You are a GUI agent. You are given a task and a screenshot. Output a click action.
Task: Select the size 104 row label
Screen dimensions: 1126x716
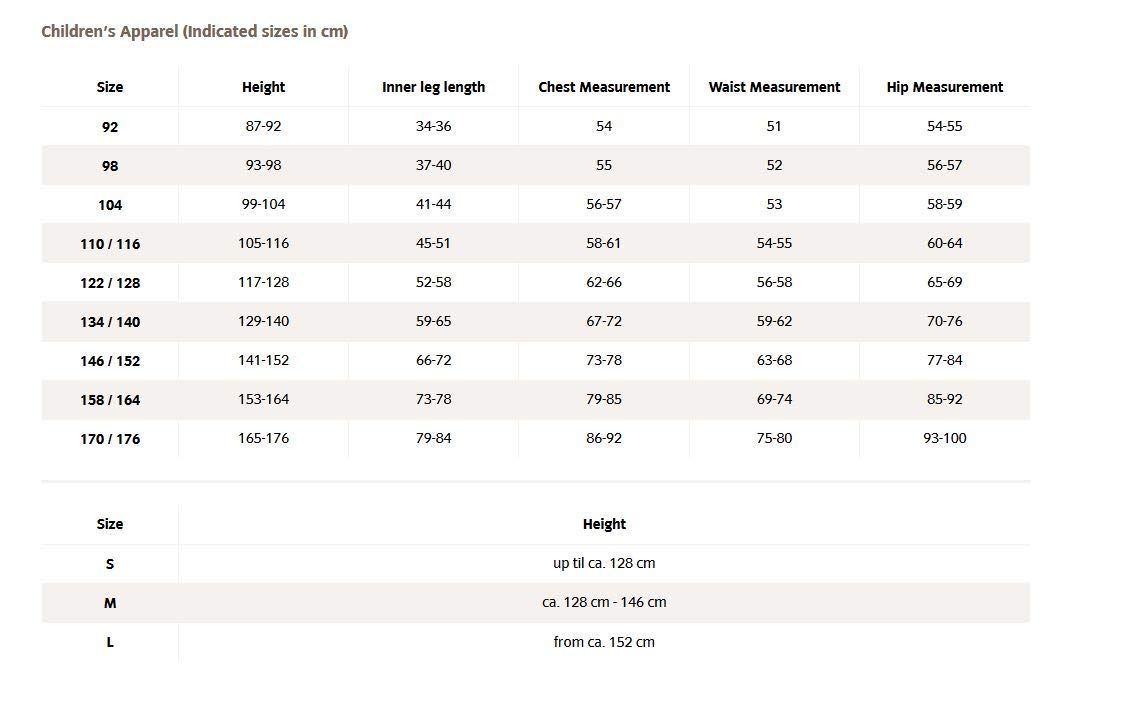point(110,205)
